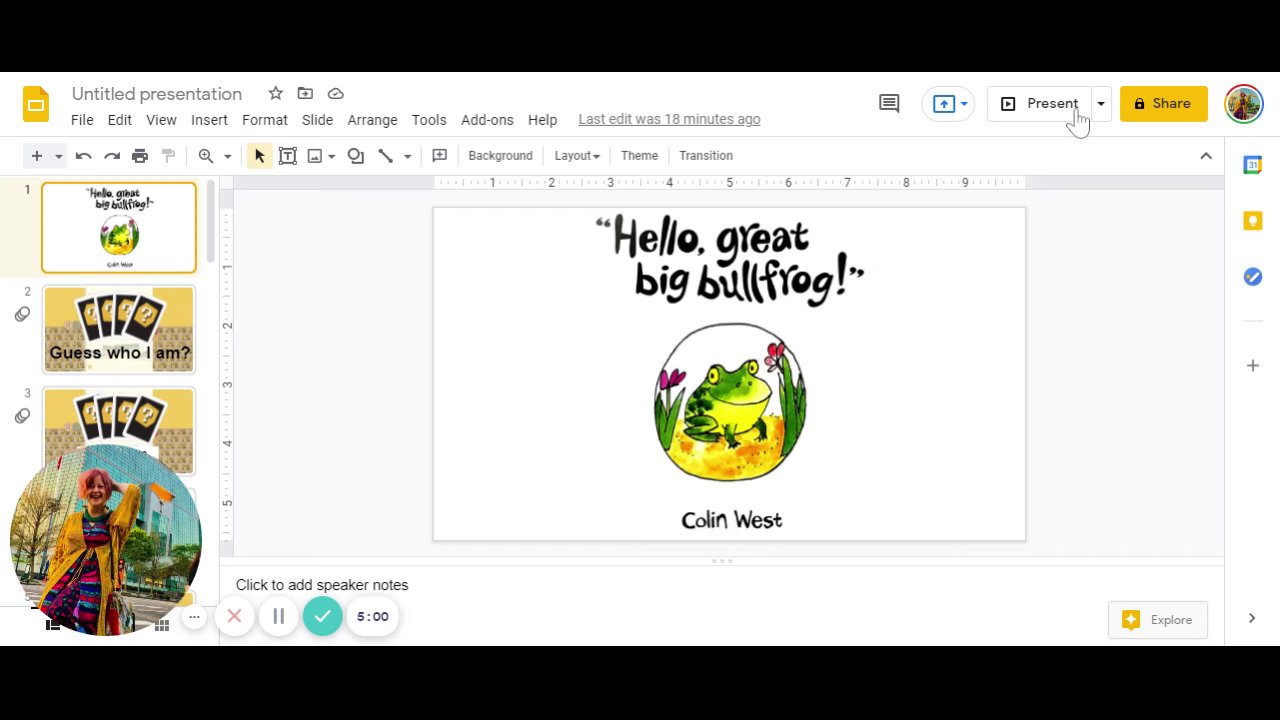The width and height of the screenshot is (1280, 720).
Task: Open the File menu
Action: pos(82,119)
